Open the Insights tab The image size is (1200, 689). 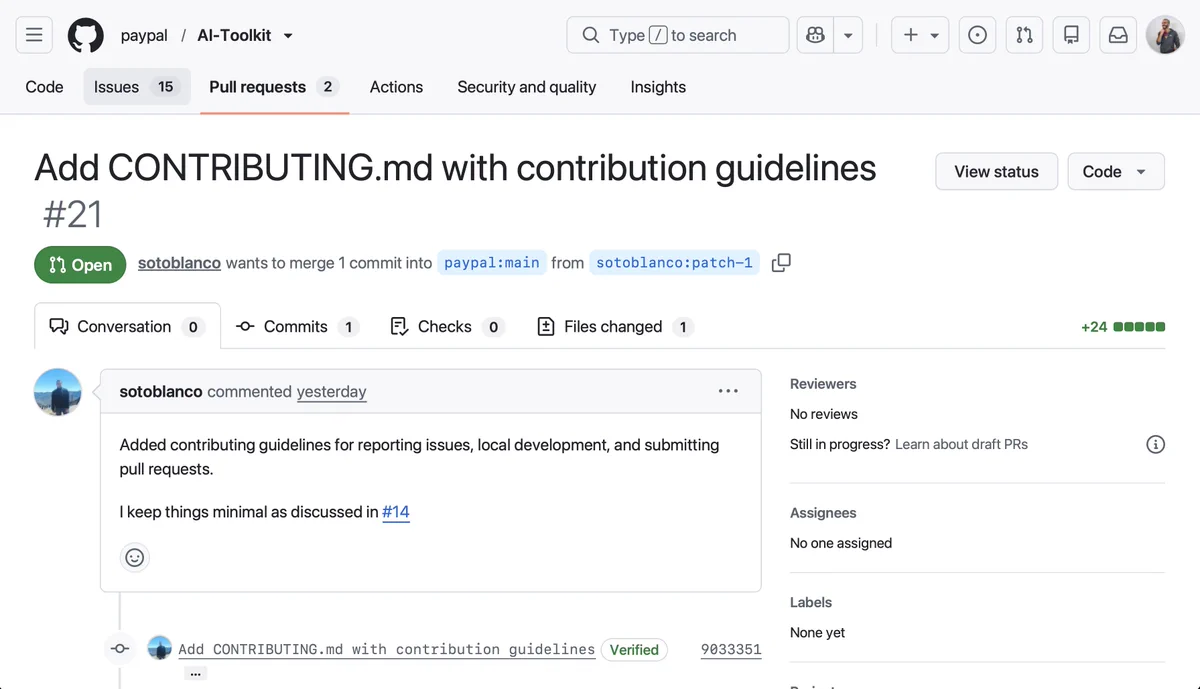pyautogui.click(x=658, y=87)
